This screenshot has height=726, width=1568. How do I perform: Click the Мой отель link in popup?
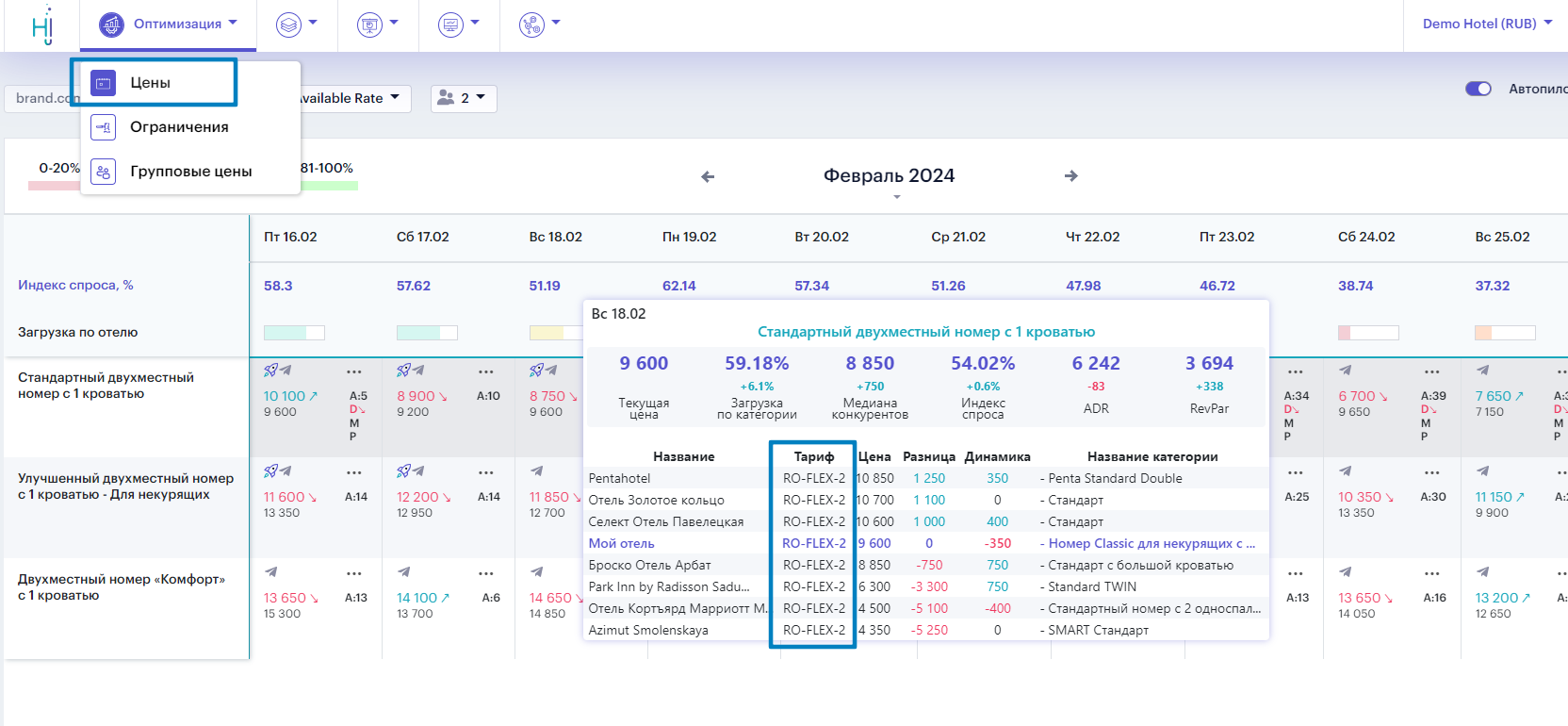pos(621,544)
